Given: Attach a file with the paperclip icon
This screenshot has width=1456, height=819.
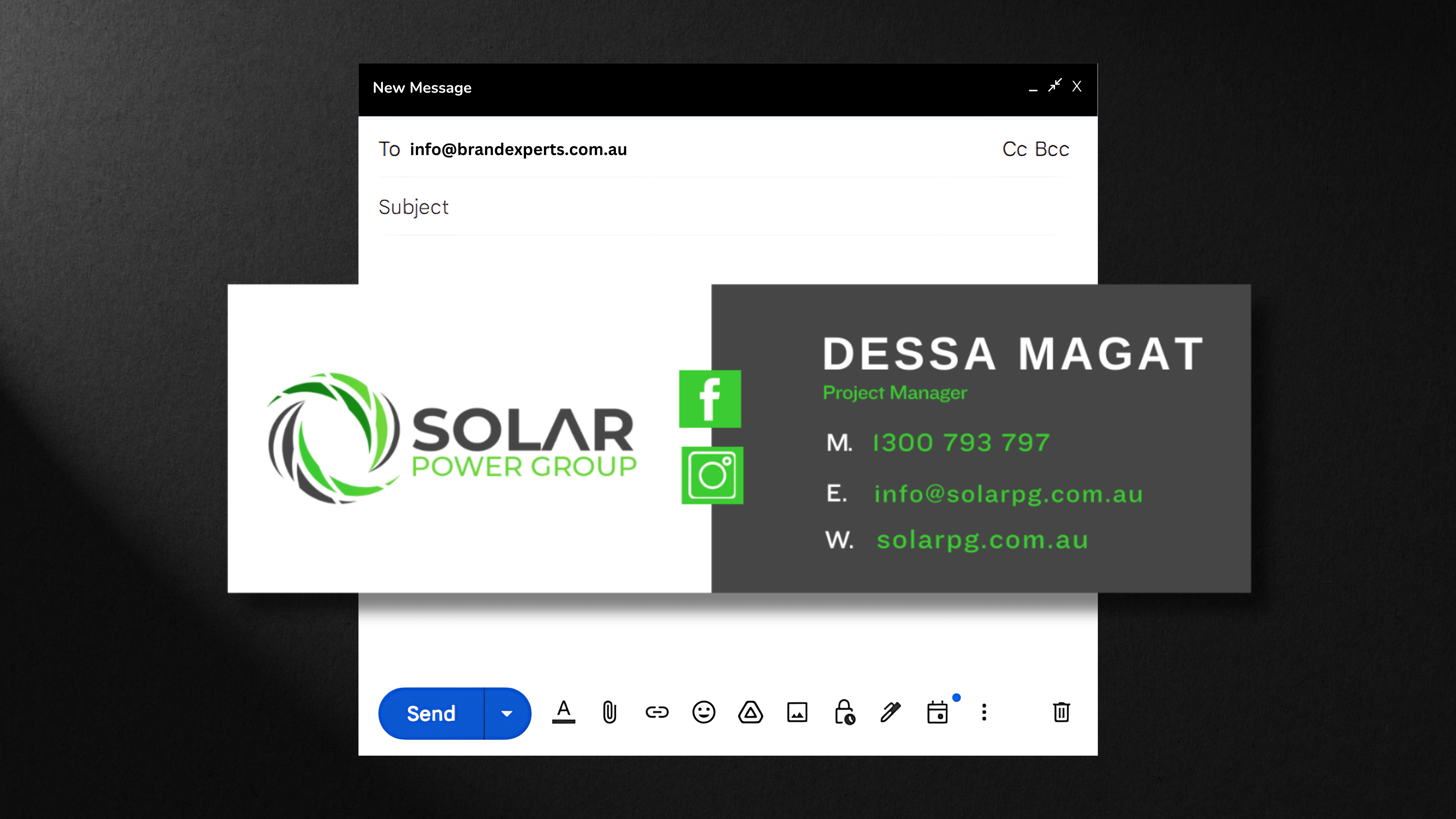Looking at the screenshot, I should click(610, 712).
